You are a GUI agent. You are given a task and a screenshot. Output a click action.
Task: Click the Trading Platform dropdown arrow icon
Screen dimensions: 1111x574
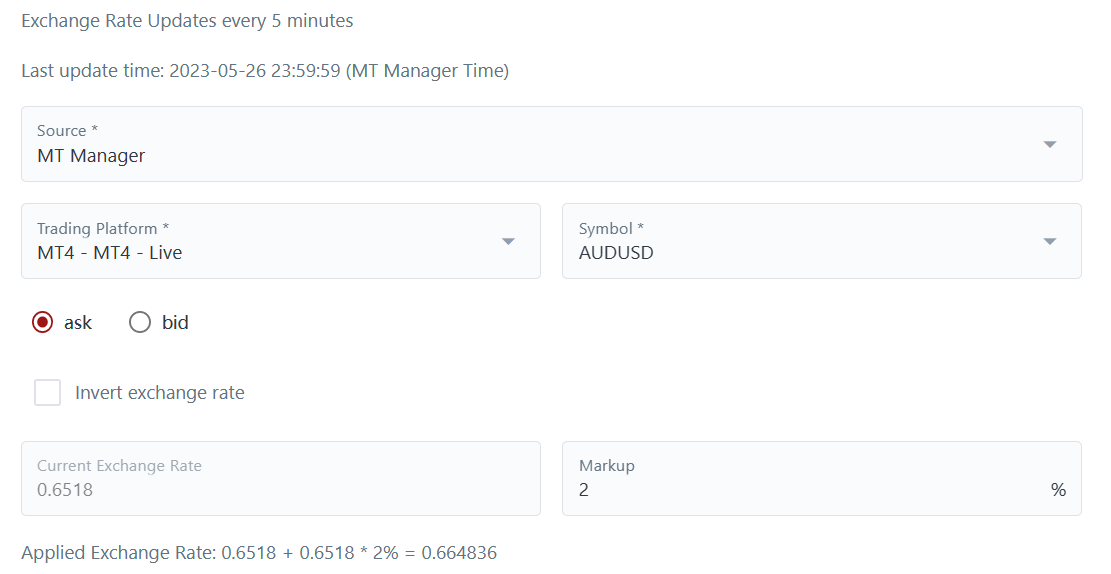click(508, 241)
